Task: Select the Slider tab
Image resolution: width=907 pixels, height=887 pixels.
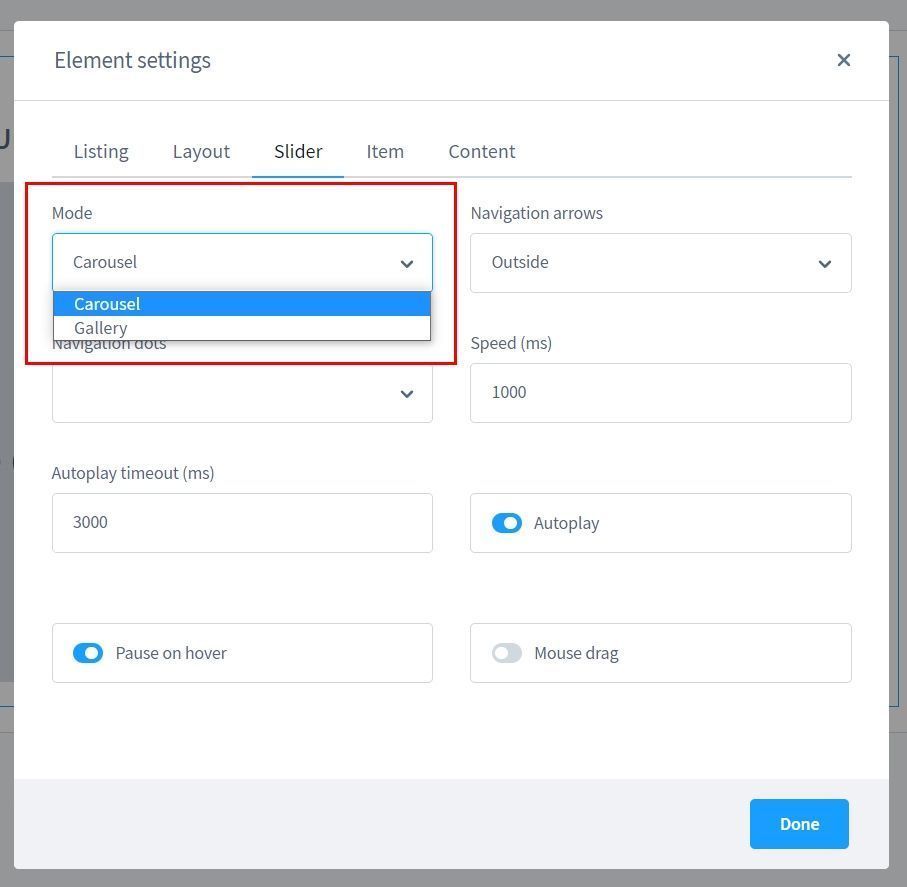Action: tap(298, 152)
